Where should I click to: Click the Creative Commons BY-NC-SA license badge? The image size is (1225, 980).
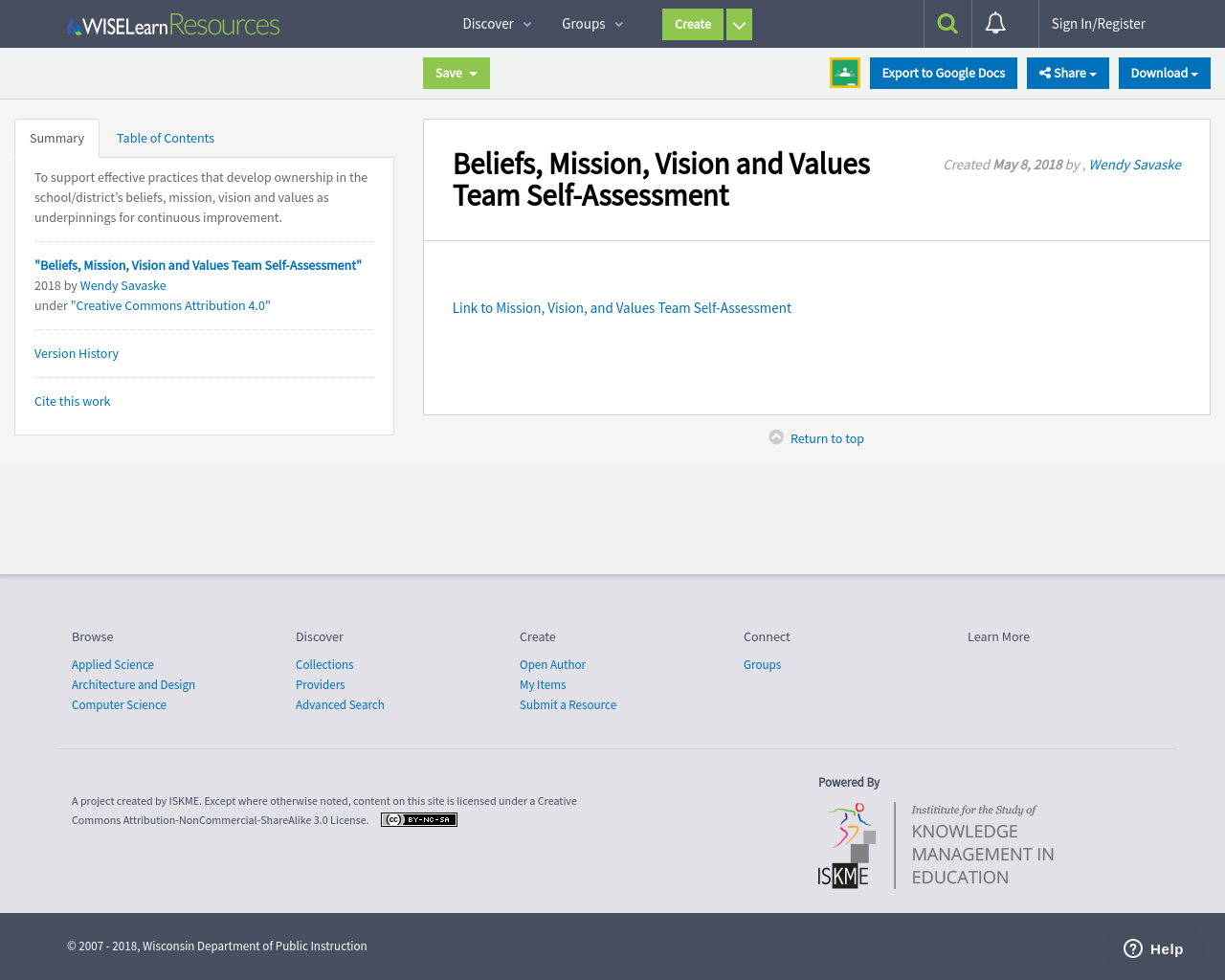point(418,819)
